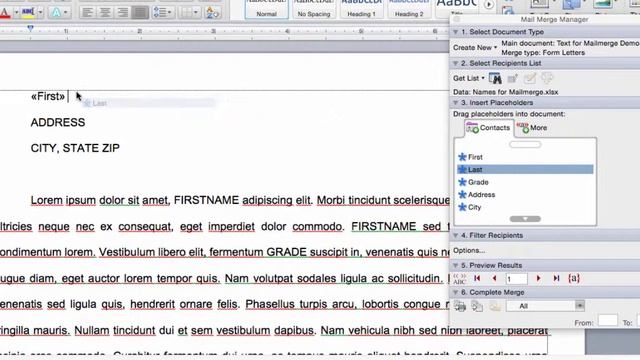Viewport: 640px width, 360px height.
Task: Click the Find Record binoculars icon
Action: point(495,78)
